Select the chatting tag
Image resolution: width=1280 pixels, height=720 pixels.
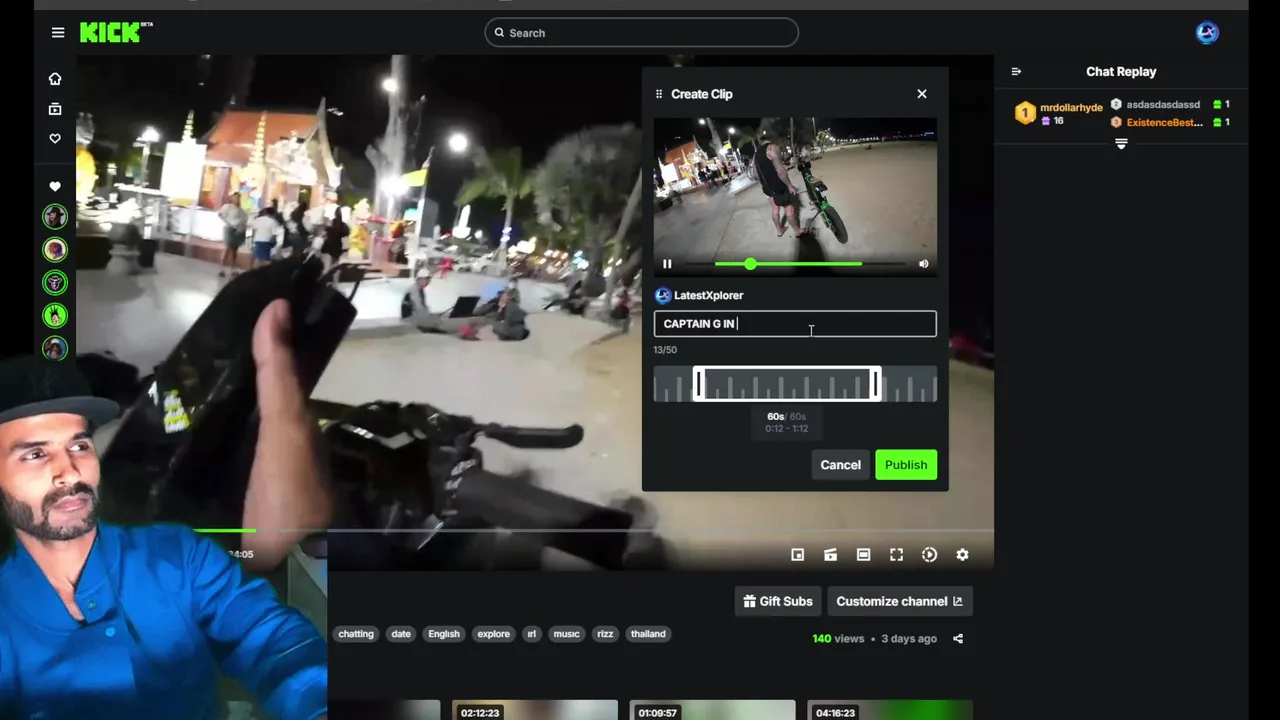[356, 634]
